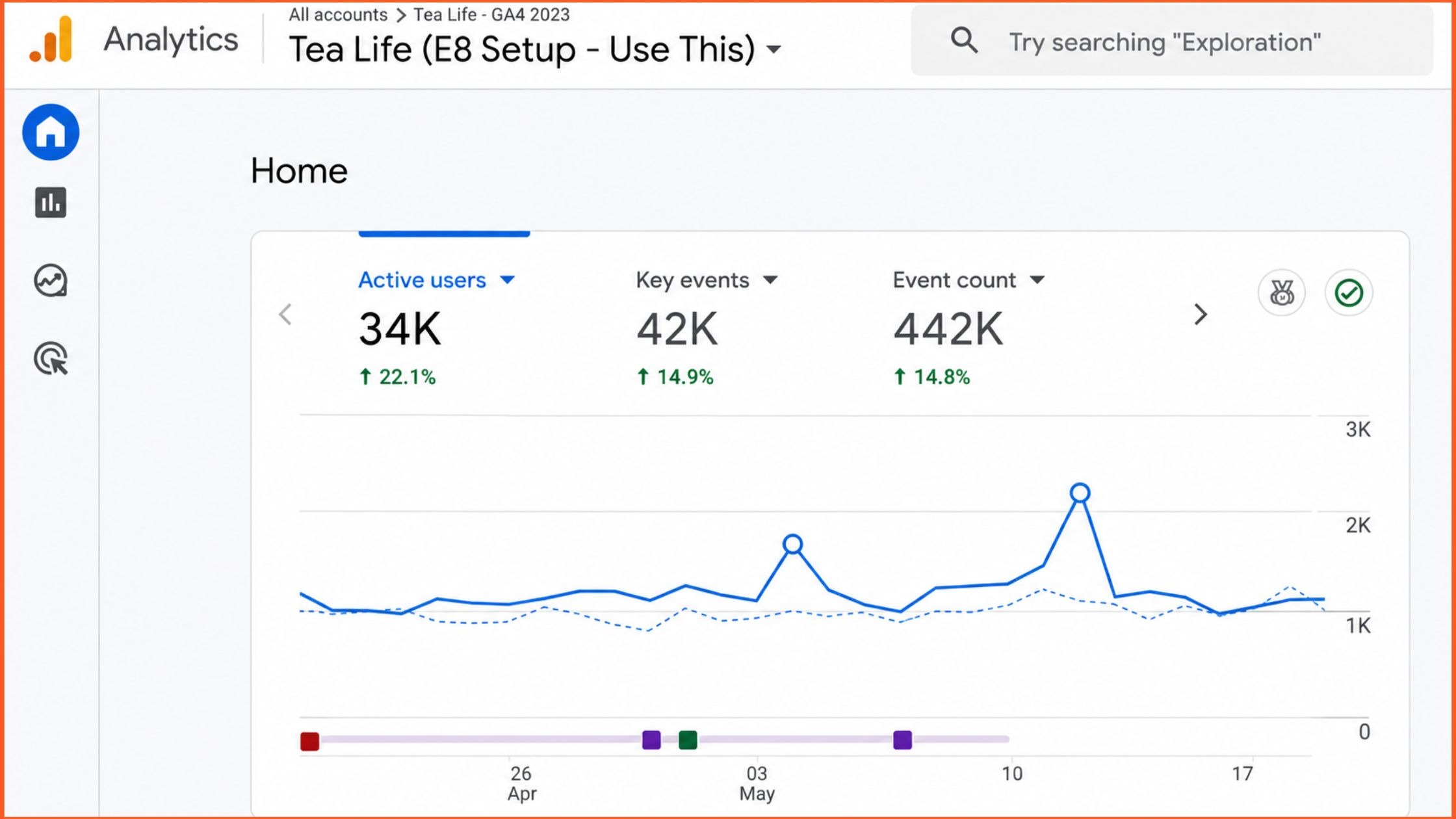The height and width of the screenshot is (819, 1456).
Task: Show the previous metrics with left chevron
Action: (285, 315)
